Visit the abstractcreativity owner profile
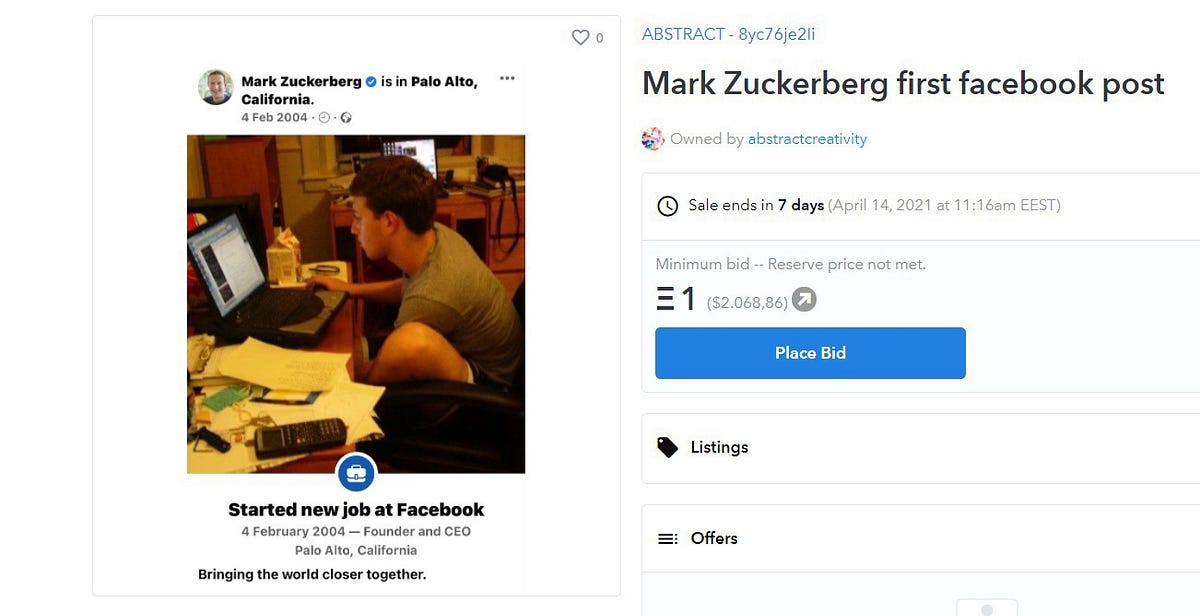1200x616 pixels. point(808,139)
